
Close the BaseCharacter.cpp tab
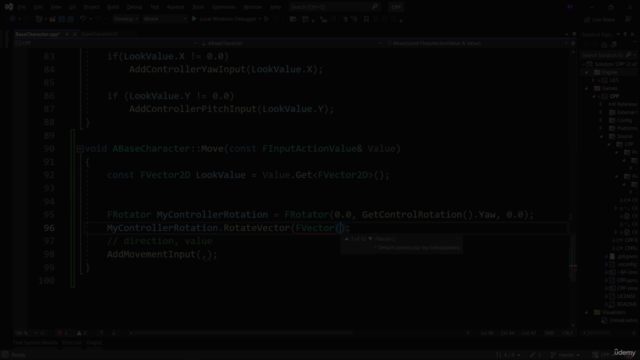coord(74,34)
